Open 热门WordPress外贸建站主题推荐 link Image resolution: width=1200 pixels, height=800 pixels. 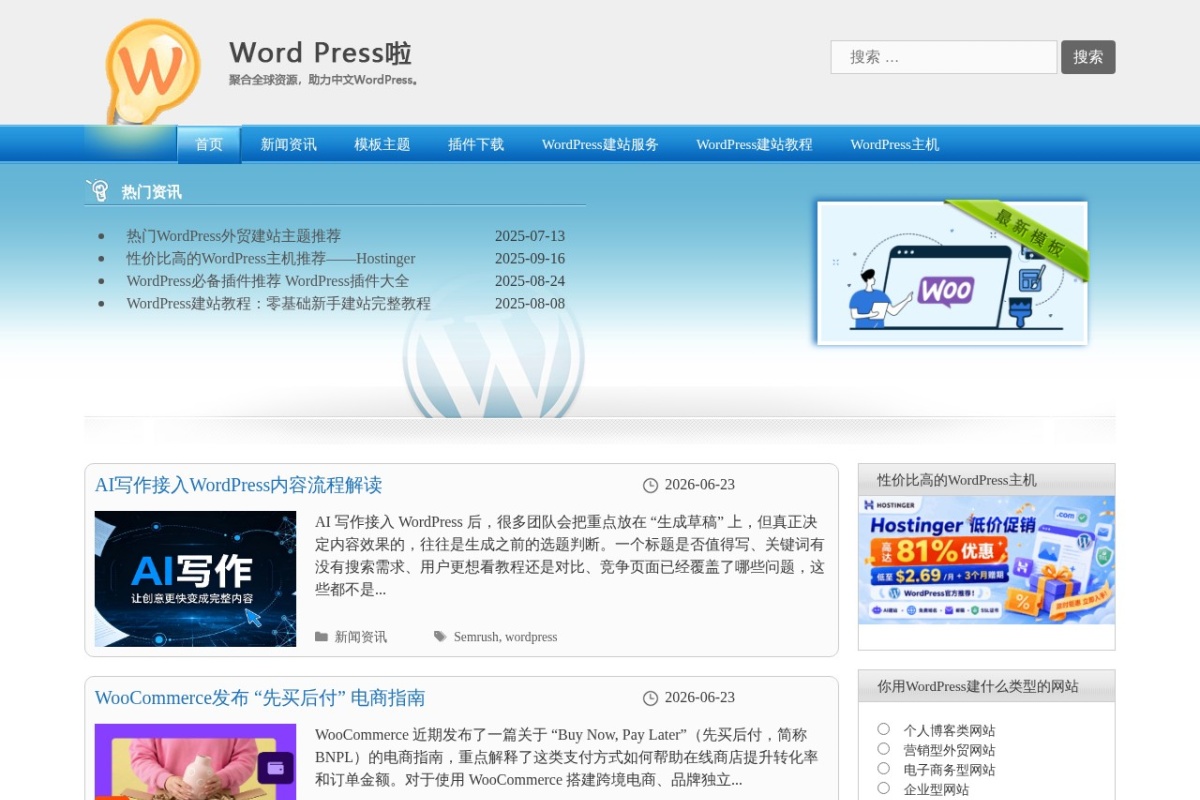(234, 236)
